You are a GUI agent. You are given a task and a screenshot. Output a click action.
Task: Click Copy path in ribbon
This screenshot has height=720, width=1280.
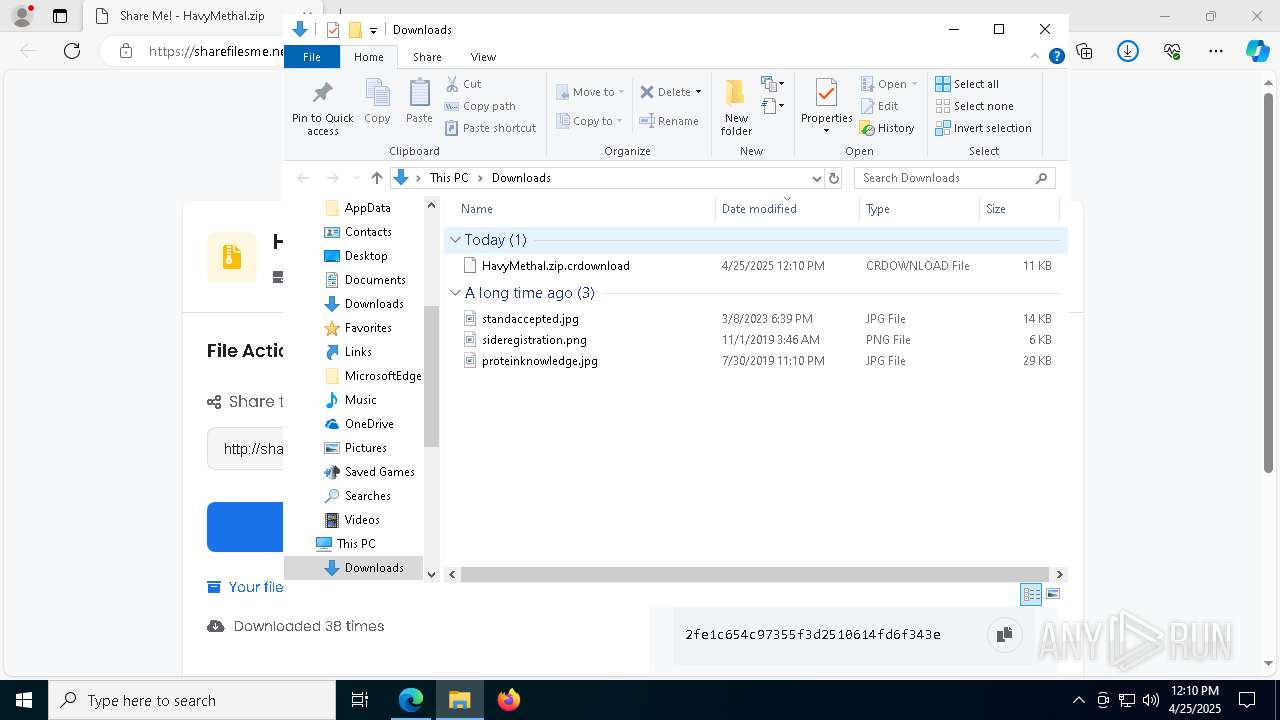(480, 106)
